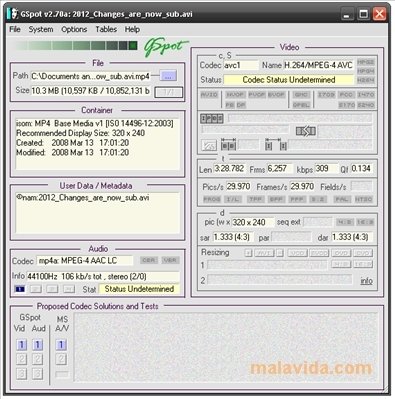The image size is (395, 399).
Task: Click the file Size field
Action: [90, 91]
